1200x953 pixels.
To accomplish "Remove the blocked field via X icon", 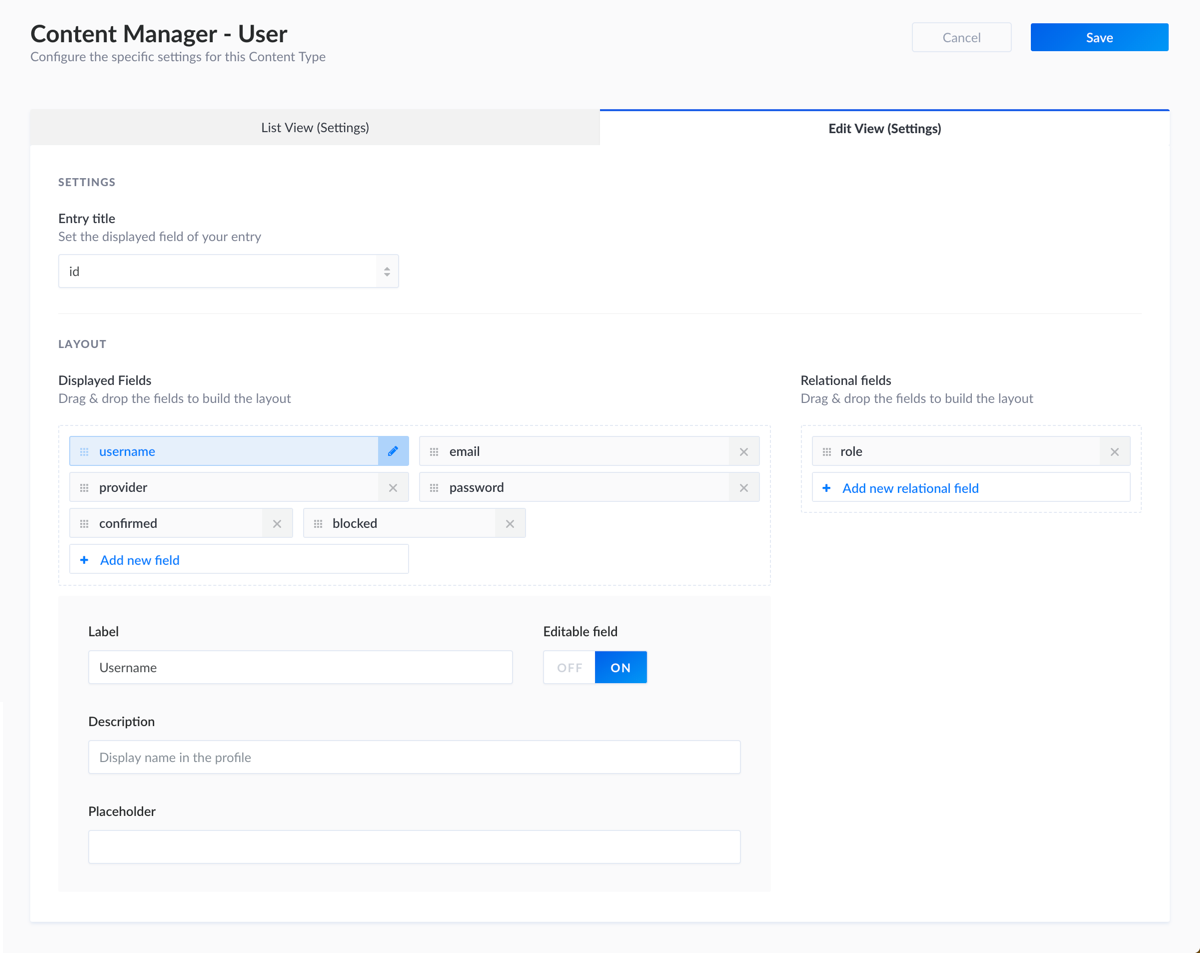I will coord(510,522).
